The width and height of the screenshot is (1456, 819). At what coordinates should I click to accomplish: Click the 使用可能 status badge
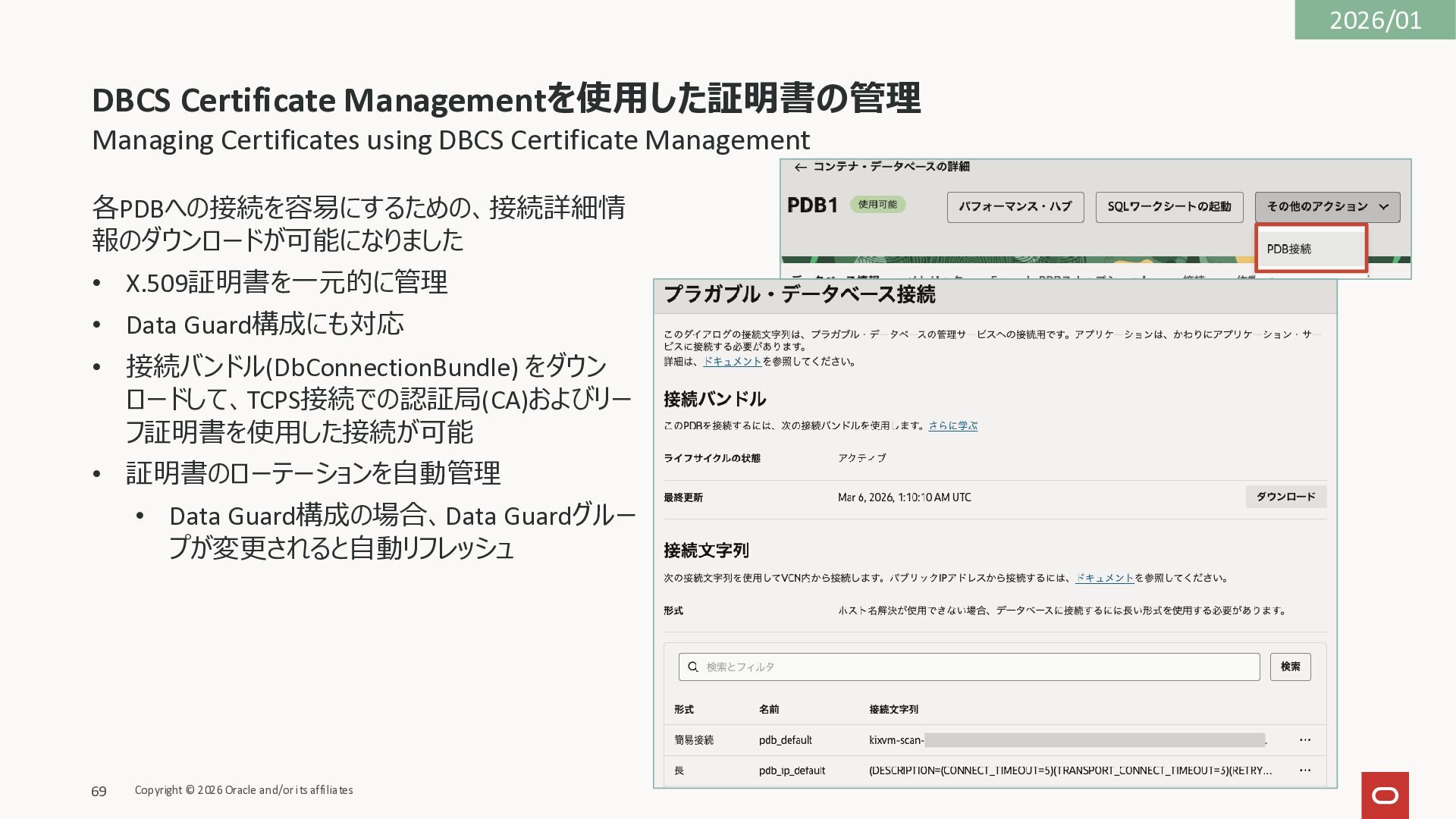point(877,205)
